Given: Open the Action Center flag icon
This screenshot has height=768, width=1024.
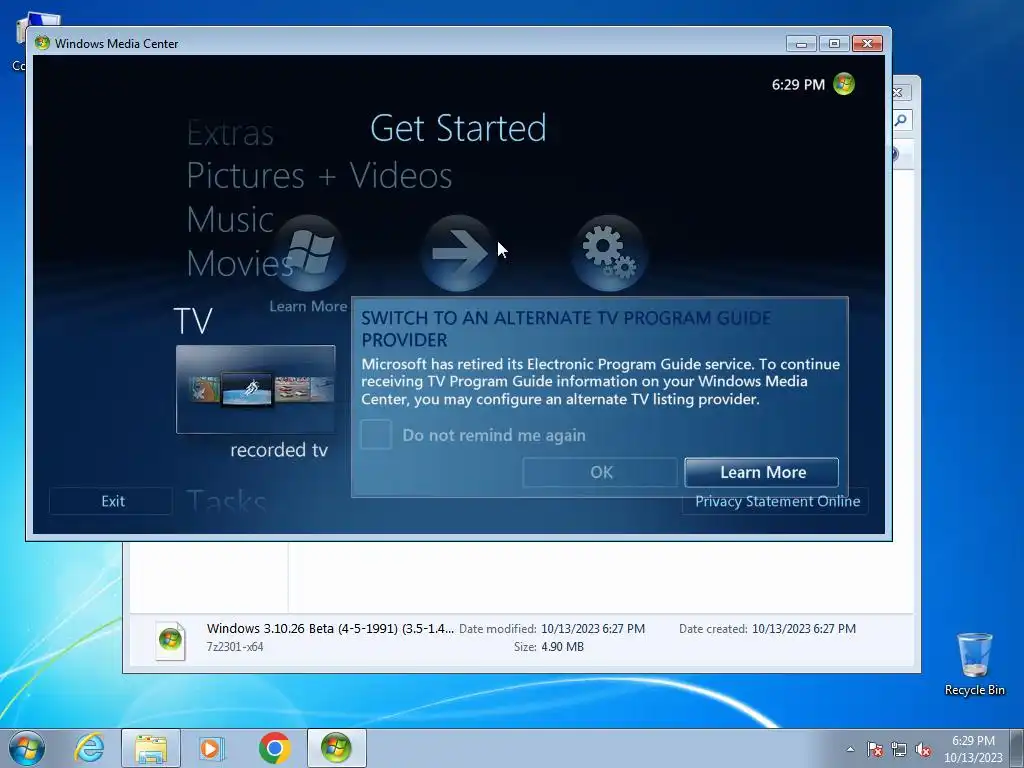Looking at the screenshot, I should (875, 749).
